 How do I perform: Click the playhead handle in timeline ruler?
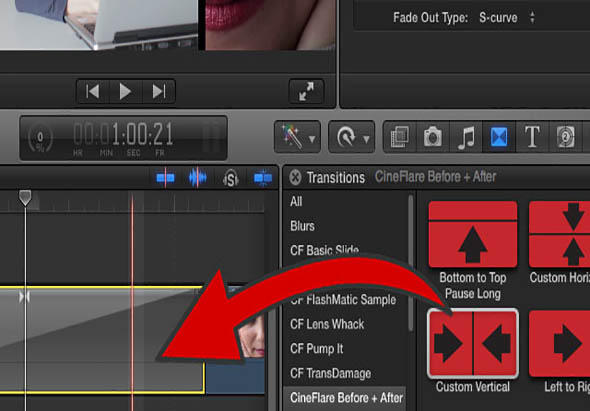(x=25, y=198)
